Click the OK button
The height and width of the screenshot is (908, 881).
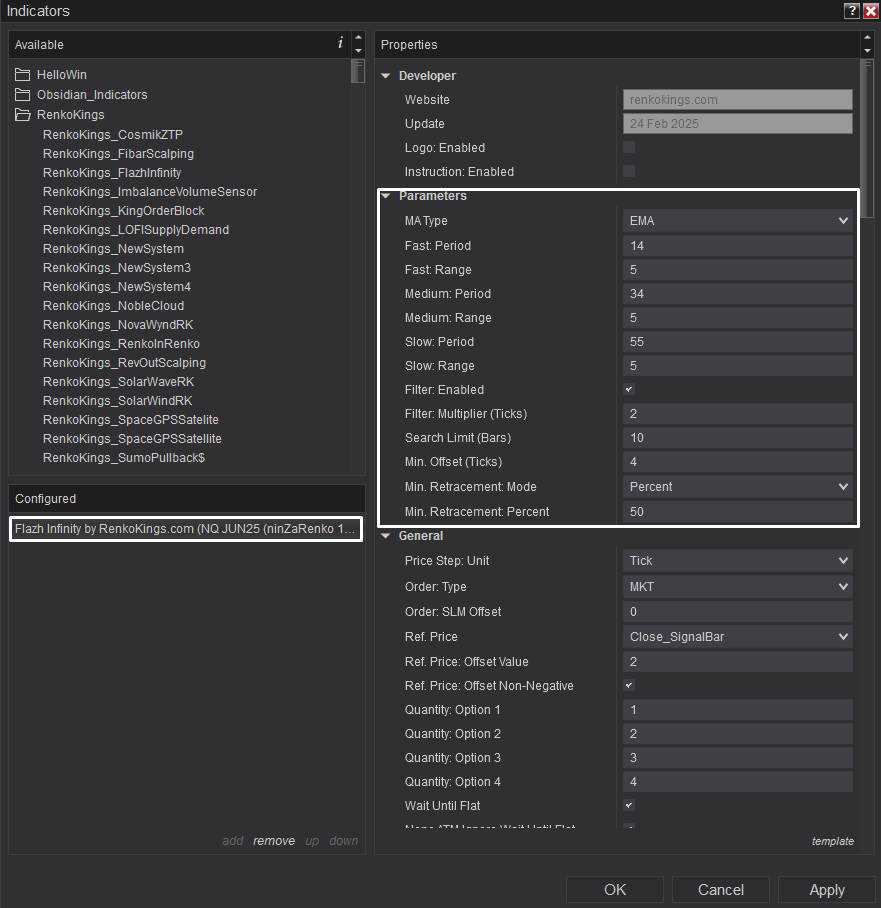(615, 889)
